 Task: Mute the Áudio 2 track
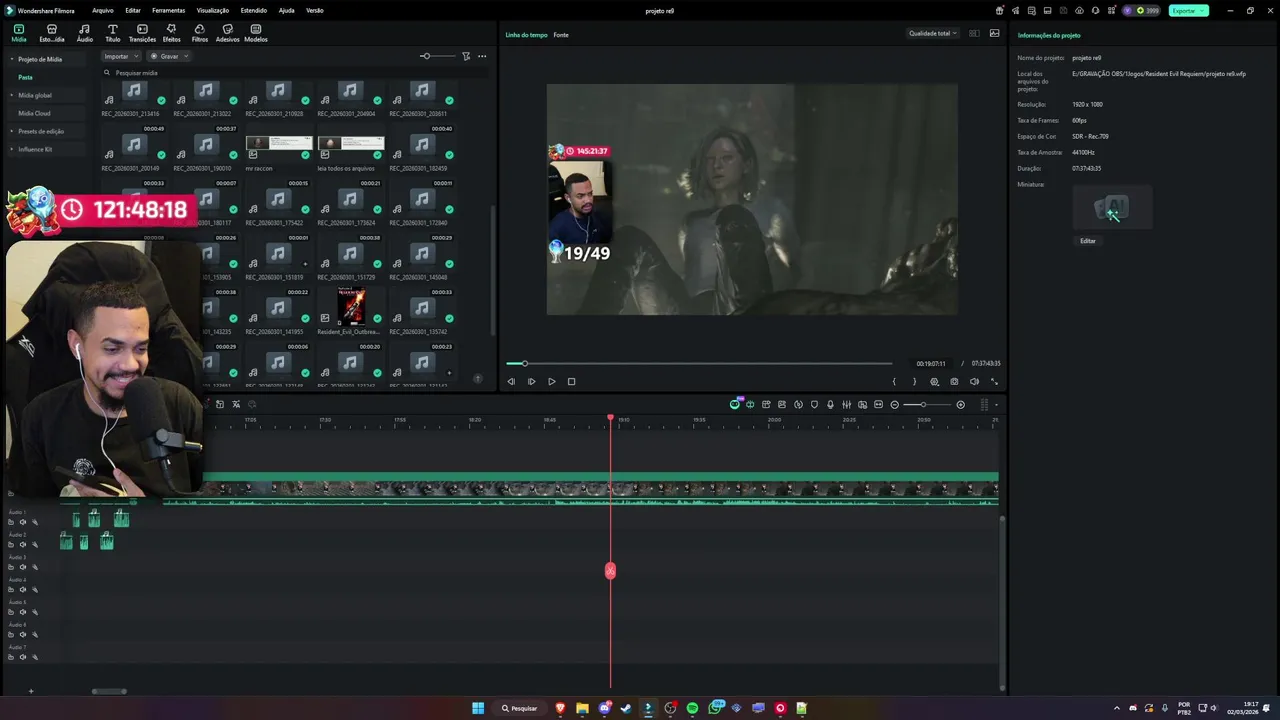[x=23, y=545]
